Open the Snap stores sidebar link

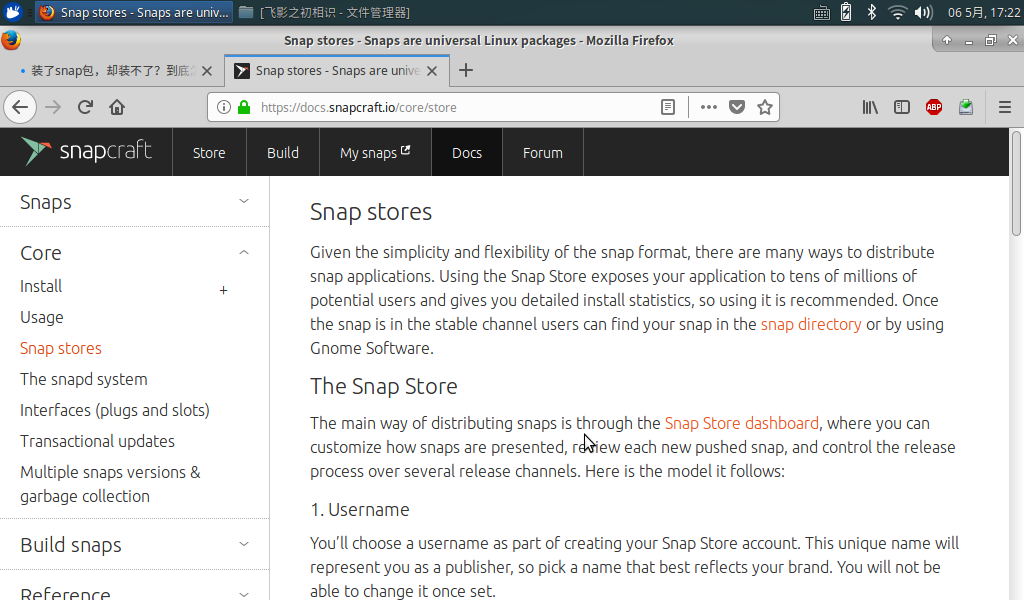tap(61, 349)
